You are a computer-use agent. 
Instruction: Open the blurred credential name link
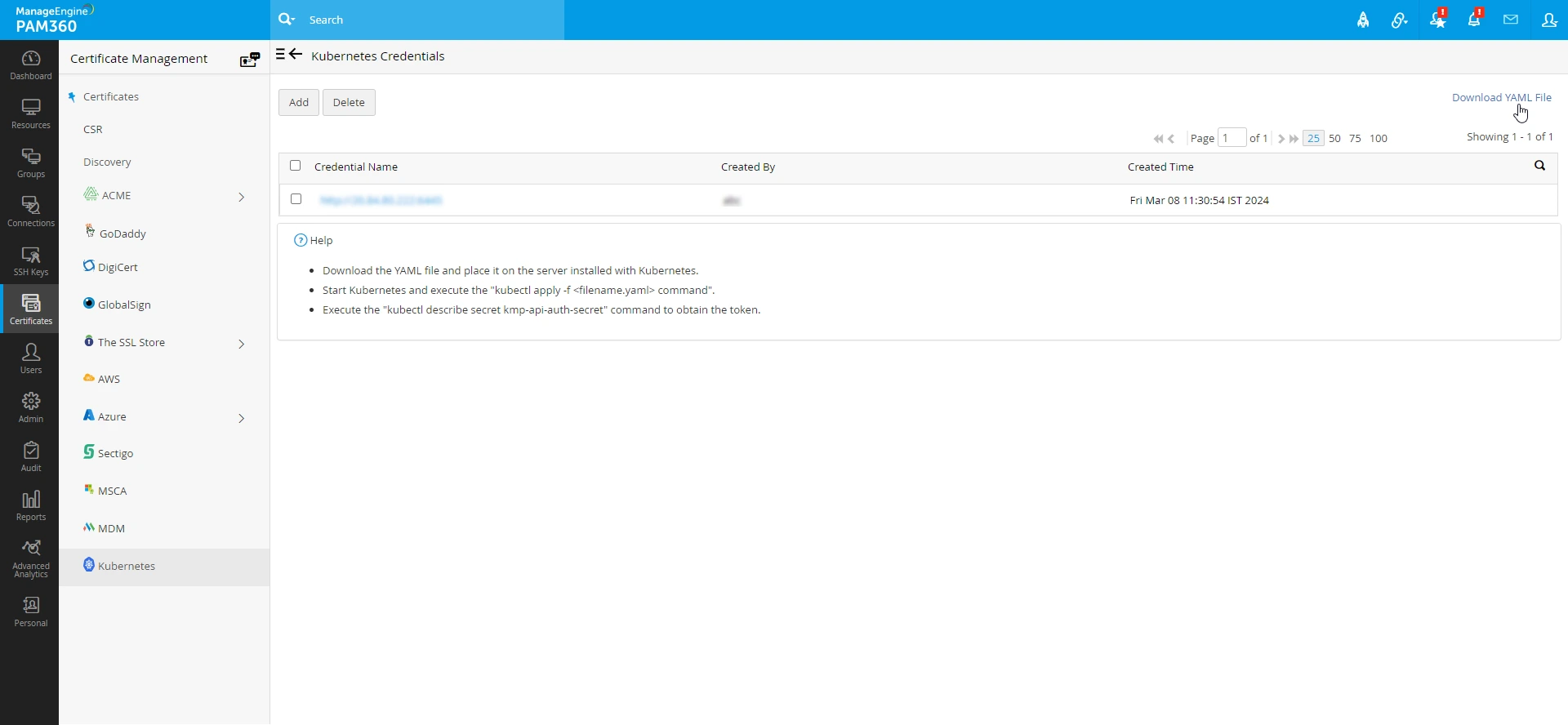pyautogui.click(x=381, y=200)
